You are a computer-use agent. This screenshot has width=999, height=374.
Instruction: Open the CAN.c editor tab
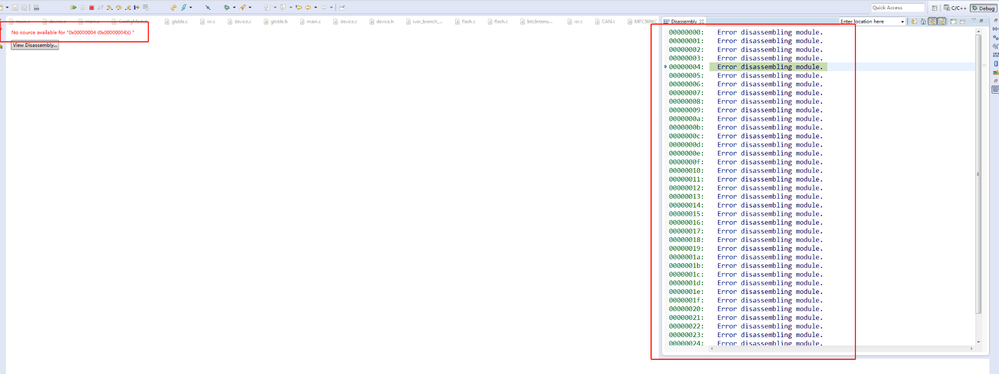point(605,22)
